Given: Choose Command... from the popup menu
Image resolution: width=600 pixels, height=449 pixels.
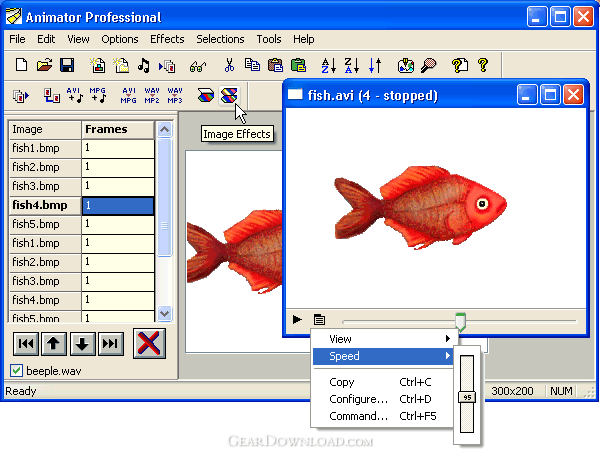Looking at the screenshot, I should pos(383,416).
